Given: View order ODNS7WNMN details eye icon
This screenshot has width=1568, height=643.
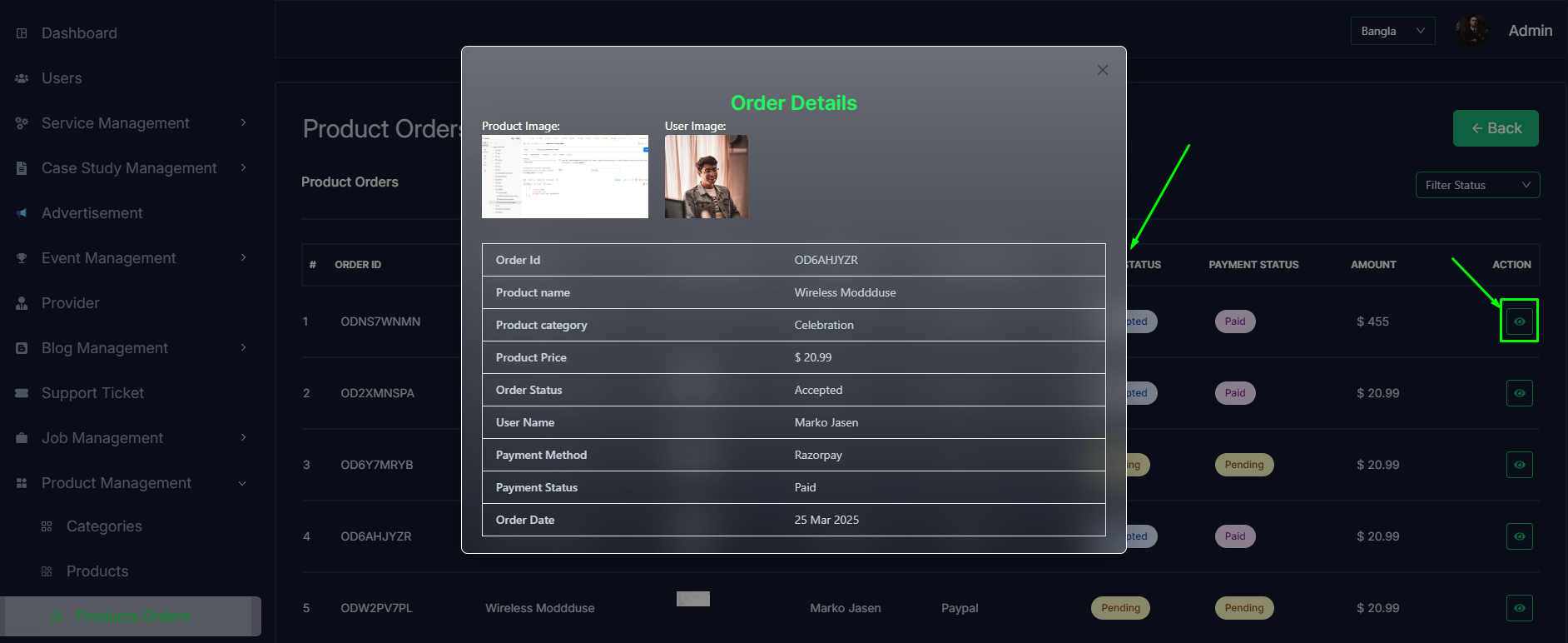Looking at the screenshot, I should (x=1520, y=321).
